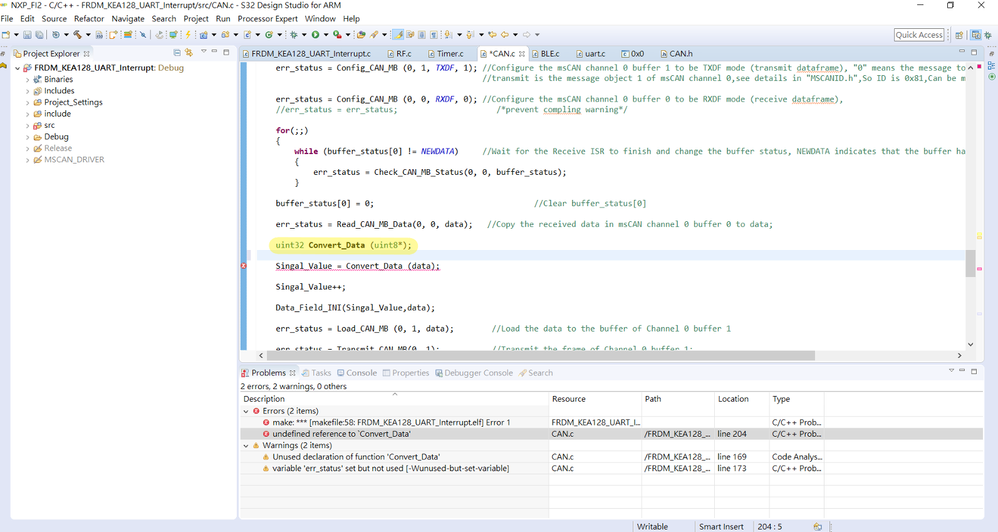
Task: Click the Save All toolbar icon
Action: [39, 34]
